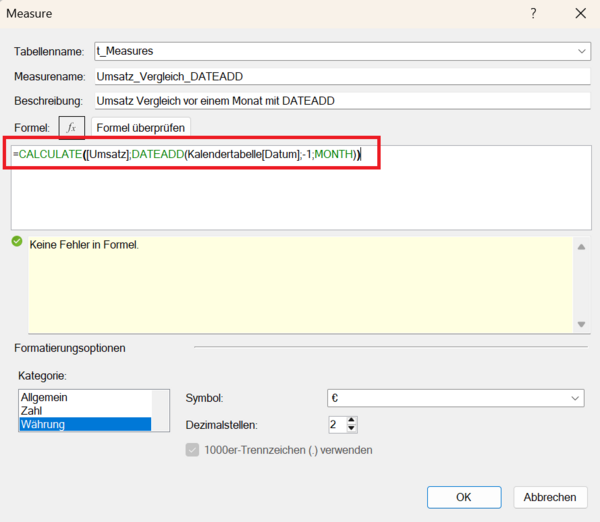Click in the DAX formula editor area
Image resolution: width=600 pixels, height=522 pixels.
tap(300, 200)
